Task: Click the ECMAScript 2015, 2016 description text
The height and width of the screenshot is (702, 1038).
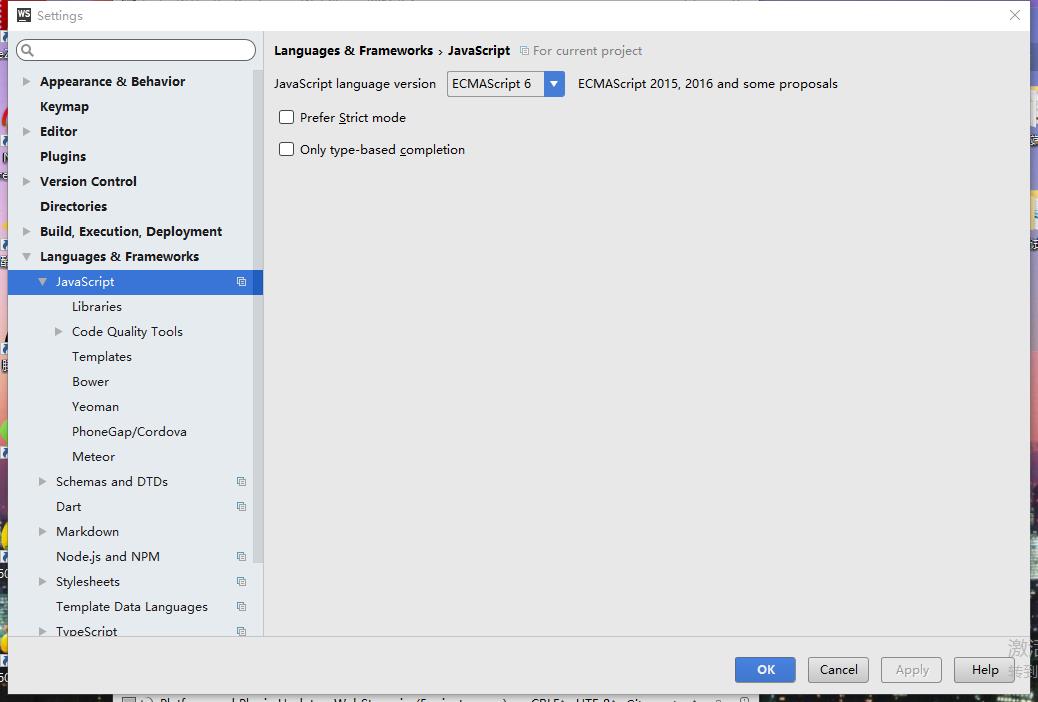Action: [x=708, y=84]
